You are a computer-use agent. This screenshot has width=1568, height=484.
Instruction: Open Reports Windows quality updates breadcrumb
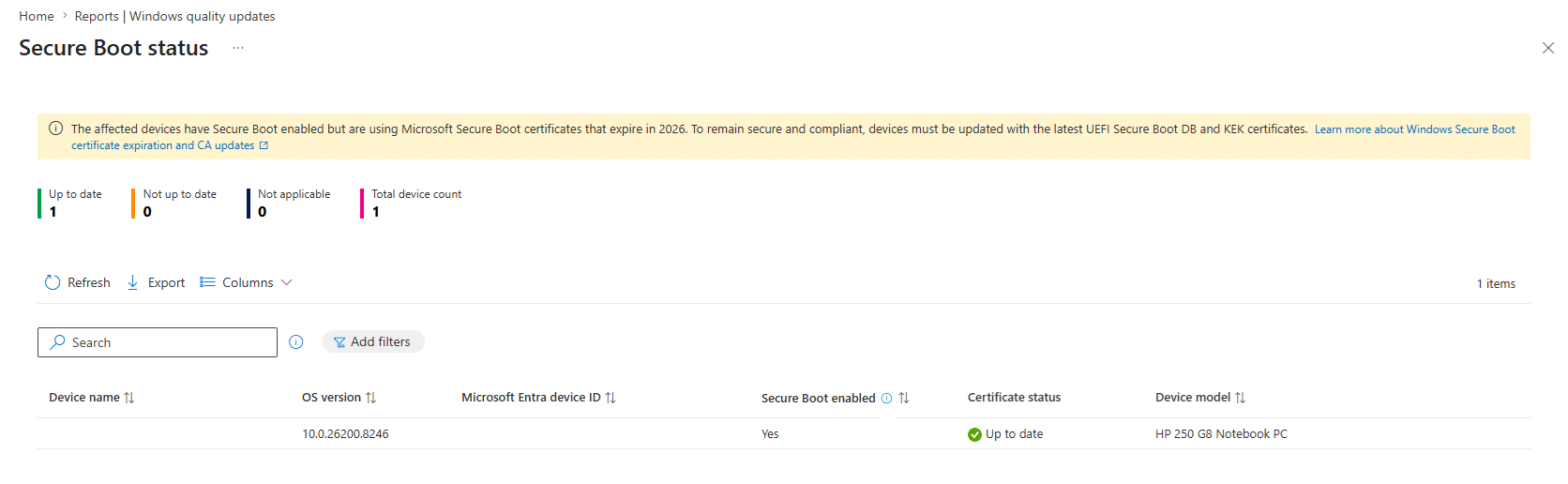click(174, 16)
